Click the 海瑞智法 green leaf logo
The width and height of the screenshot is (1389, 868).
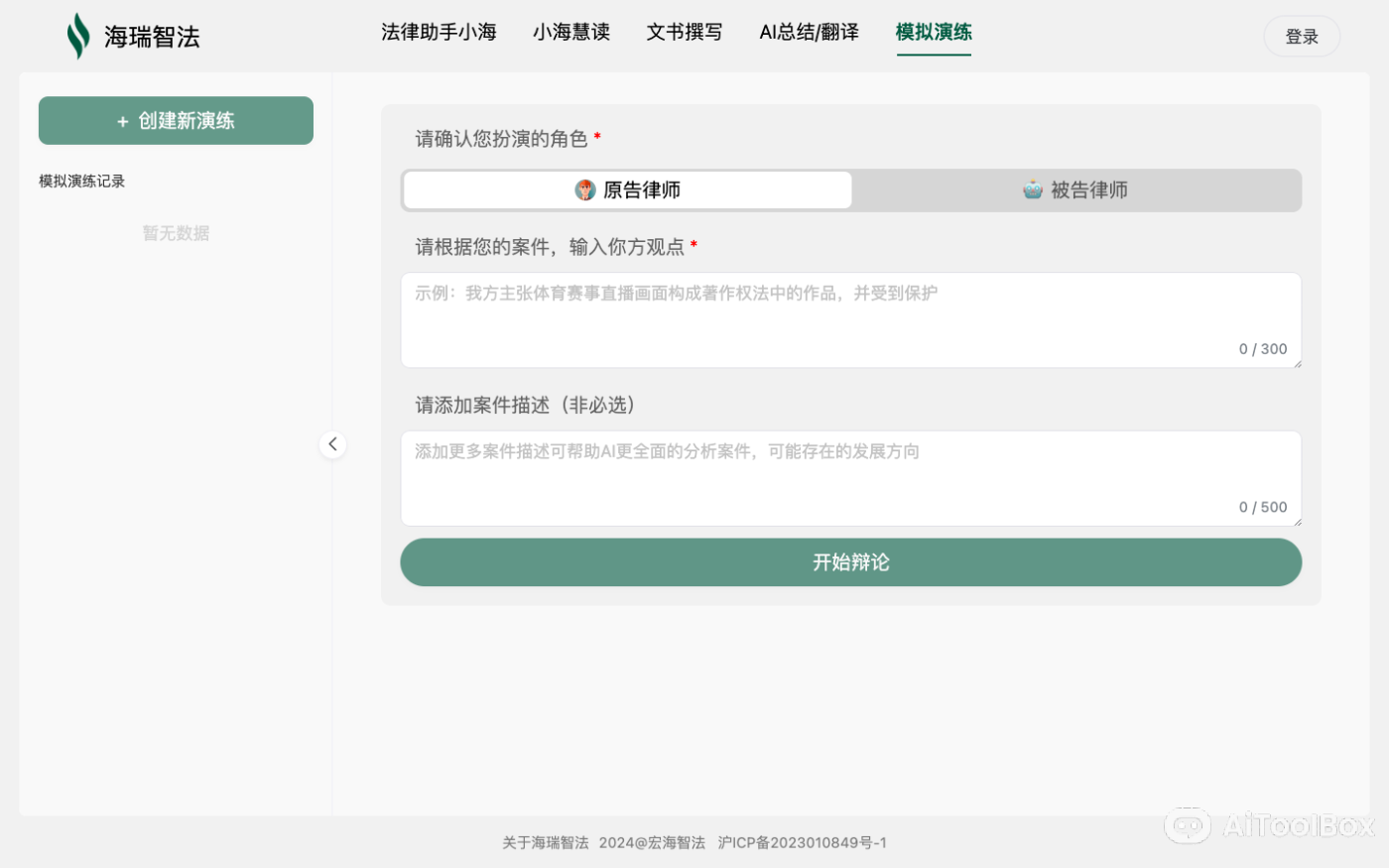pyautogui.click(x=78, y=35)
